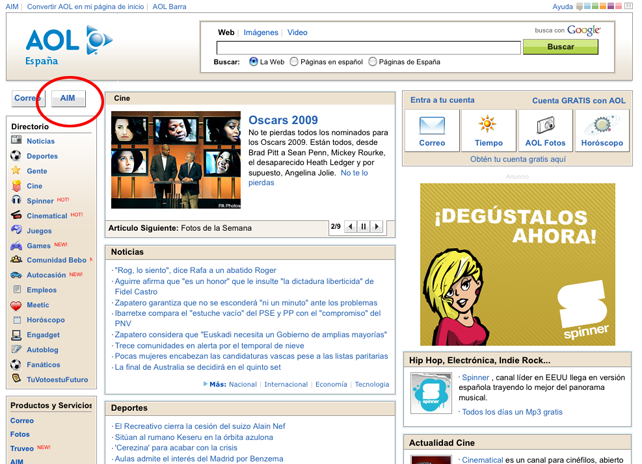642x464 pixels.
Task: Open the Economía news category link
Action: pyautogui.click(x=331, y=384)
